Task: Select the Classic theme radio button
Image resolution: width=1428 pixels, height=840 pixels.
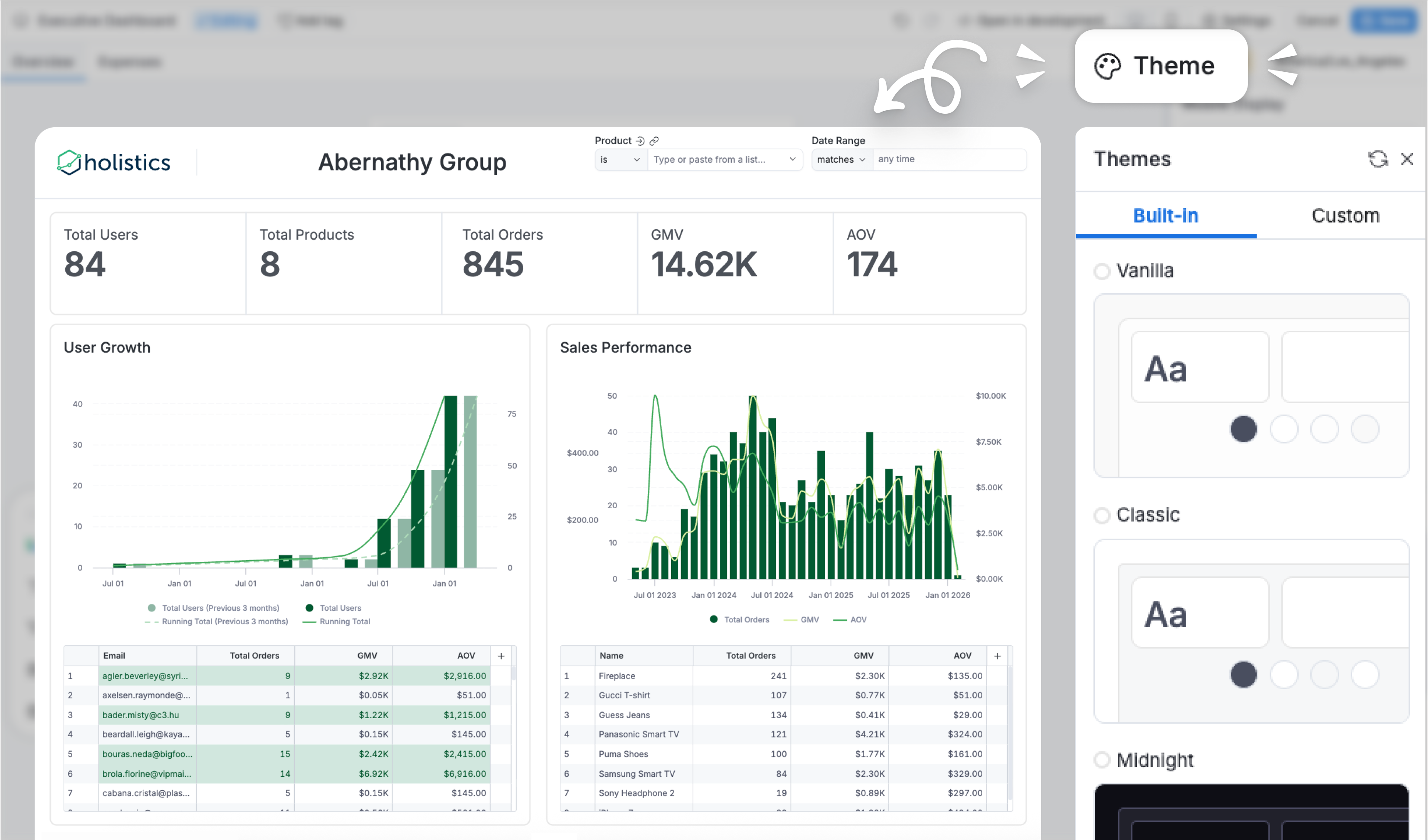Action: click(1102, 516)
